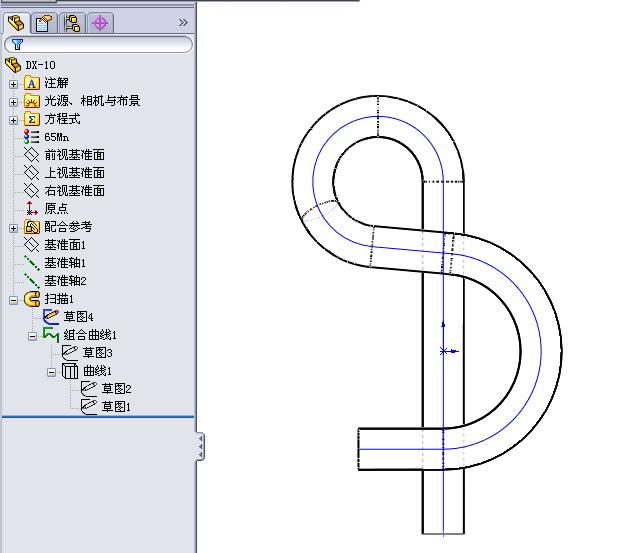Expand the 注解 annotations node

click(x=13, y=84)
